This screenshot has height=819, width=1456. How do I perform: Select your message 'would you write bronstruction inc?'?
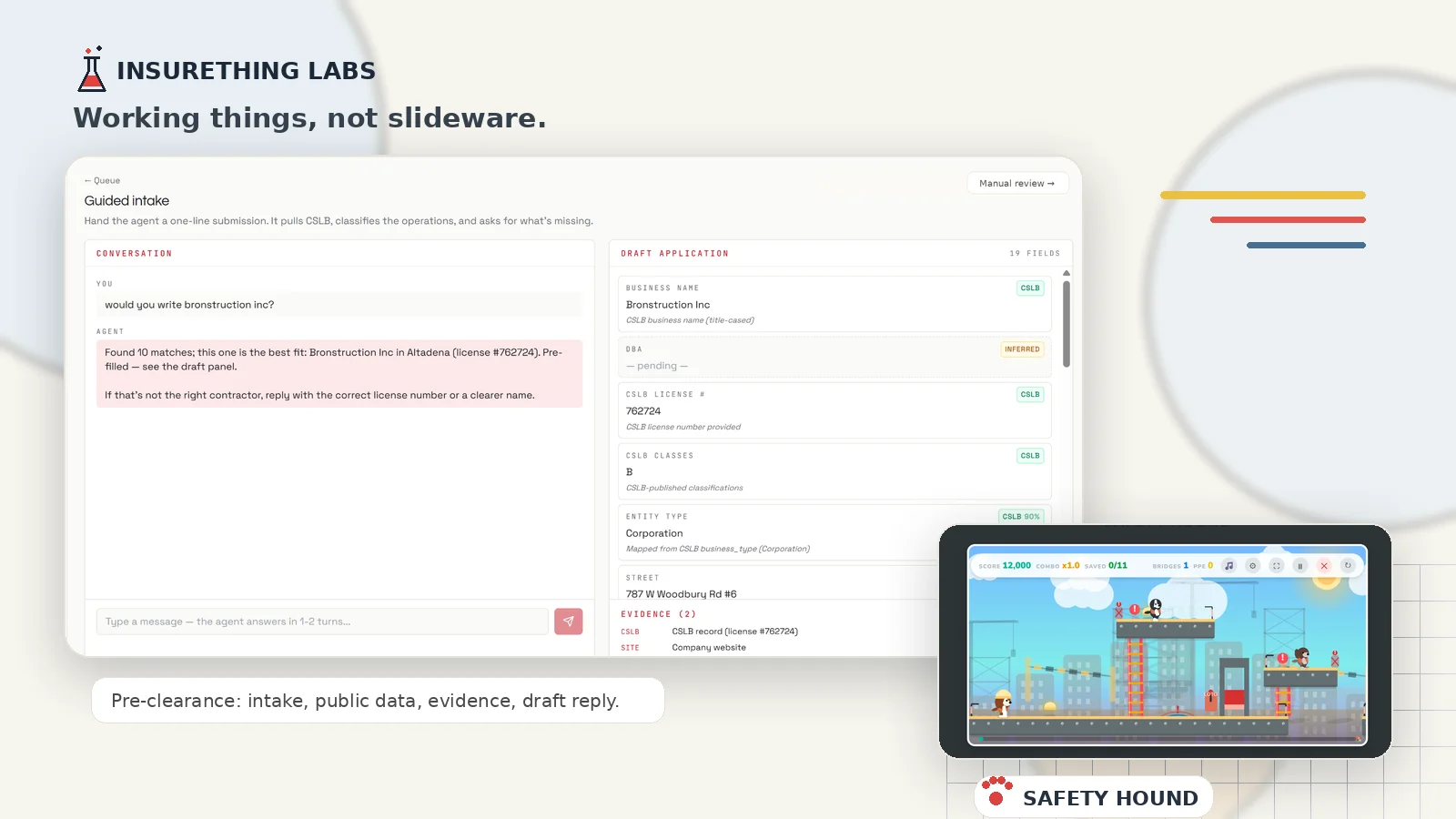tap(339, 305)
